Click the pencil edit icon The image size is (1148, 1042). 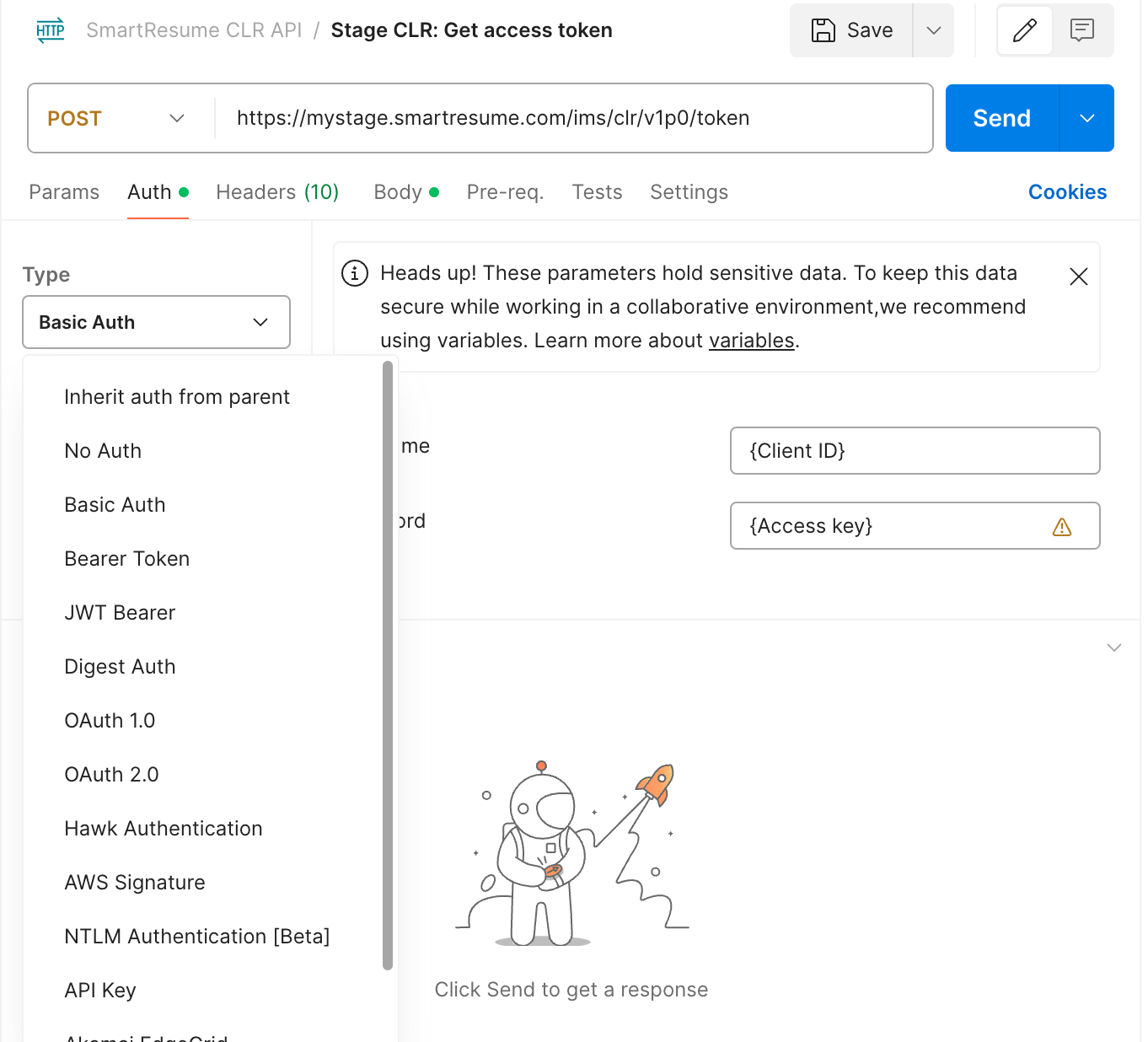[1024, 30]
